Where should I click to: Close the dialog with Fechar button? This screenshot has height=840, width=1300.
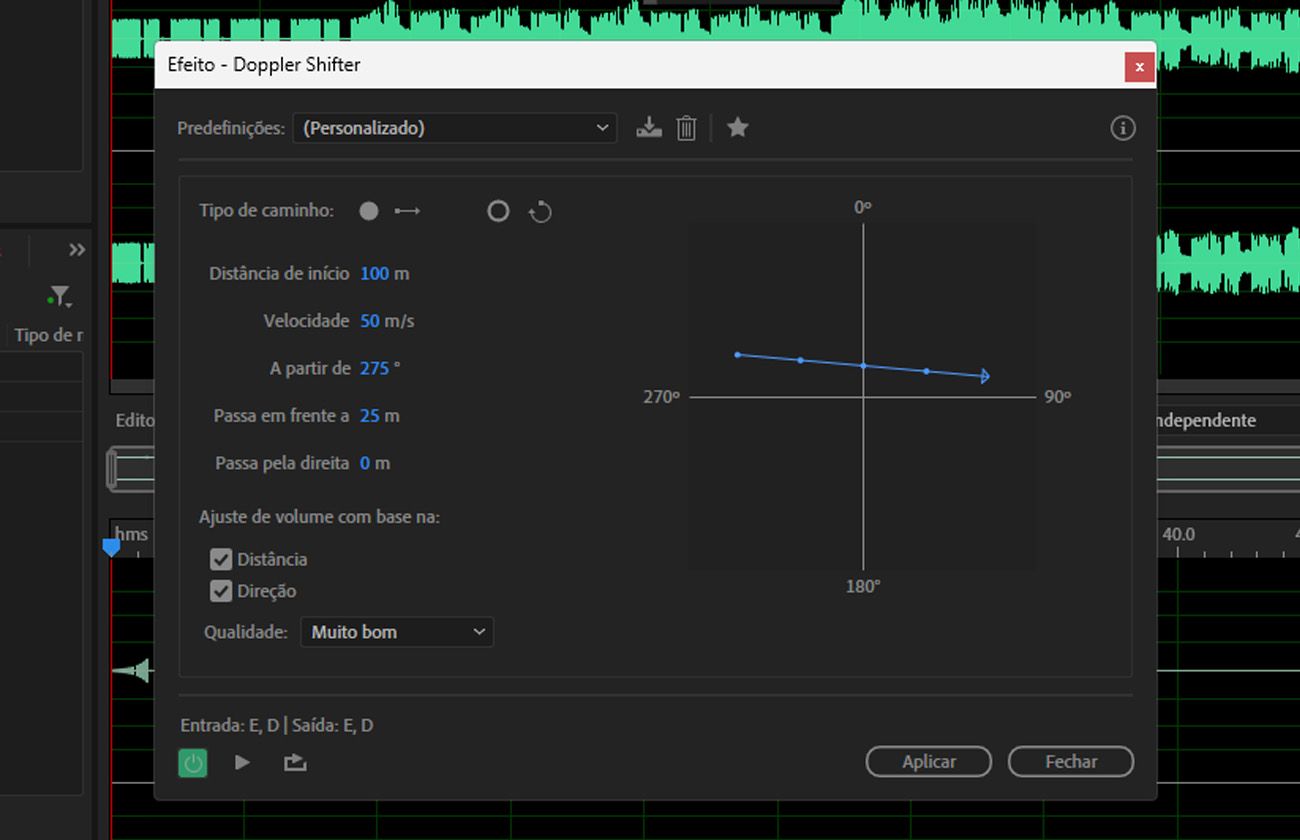point(1070,761)
